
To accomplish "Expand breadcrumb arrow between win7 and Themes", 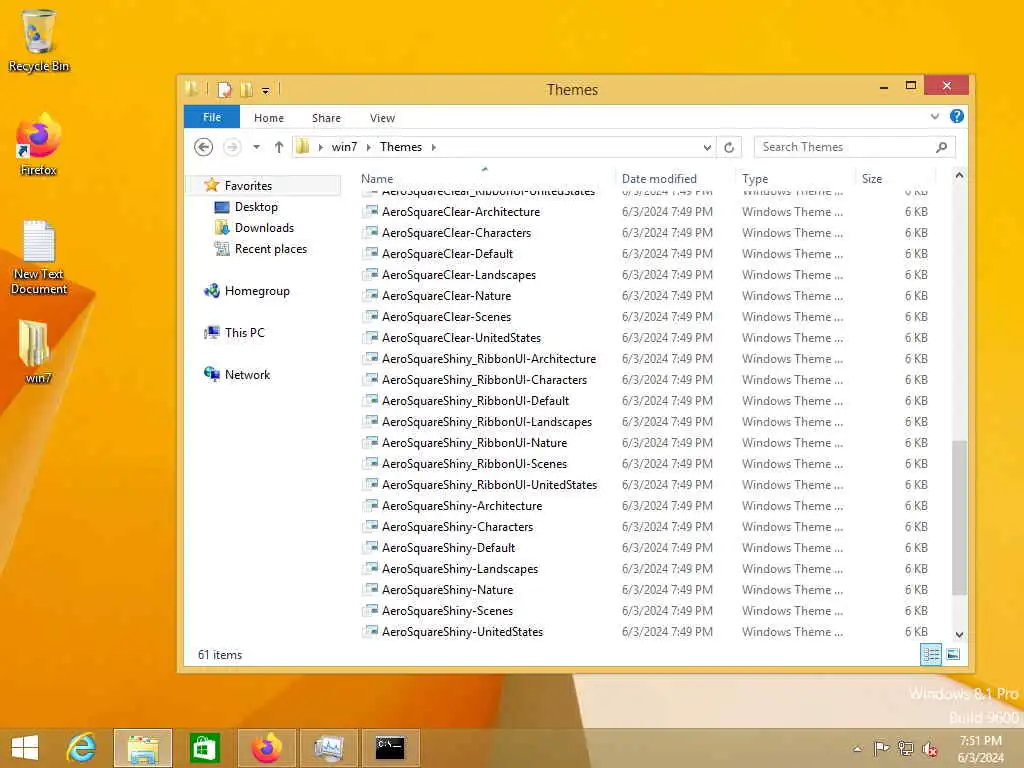I will coord(369,147).
